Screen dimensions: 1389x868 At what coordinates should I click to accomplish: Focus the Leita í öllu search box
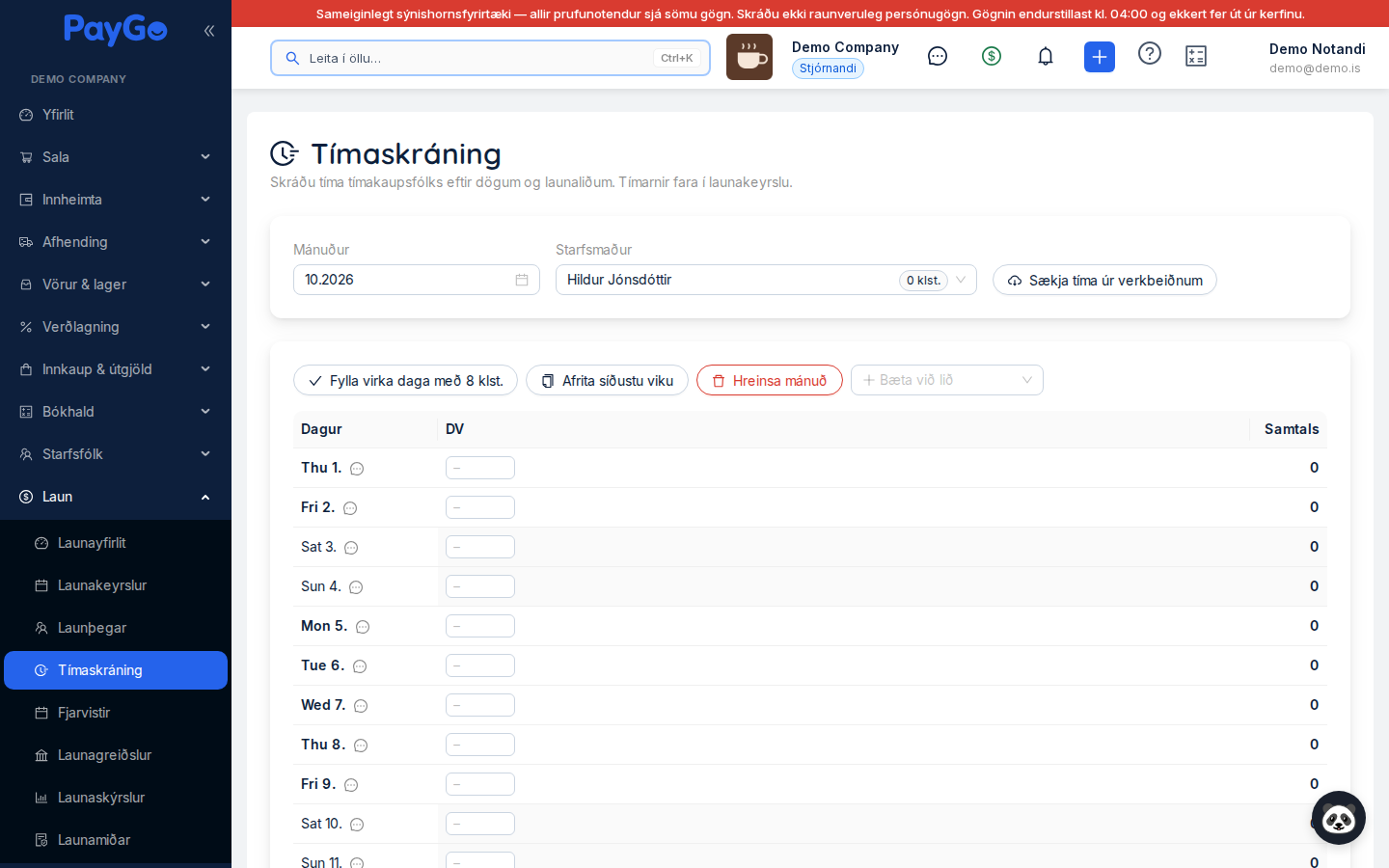click(x=490, y=58)
